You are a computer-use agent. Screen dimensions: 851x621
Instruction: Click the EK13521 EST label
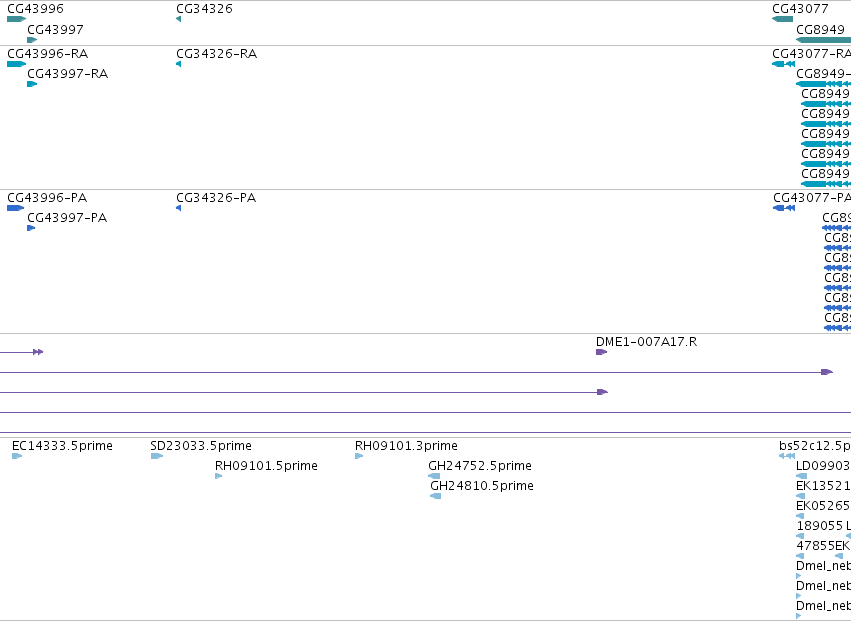coord(823,486)
